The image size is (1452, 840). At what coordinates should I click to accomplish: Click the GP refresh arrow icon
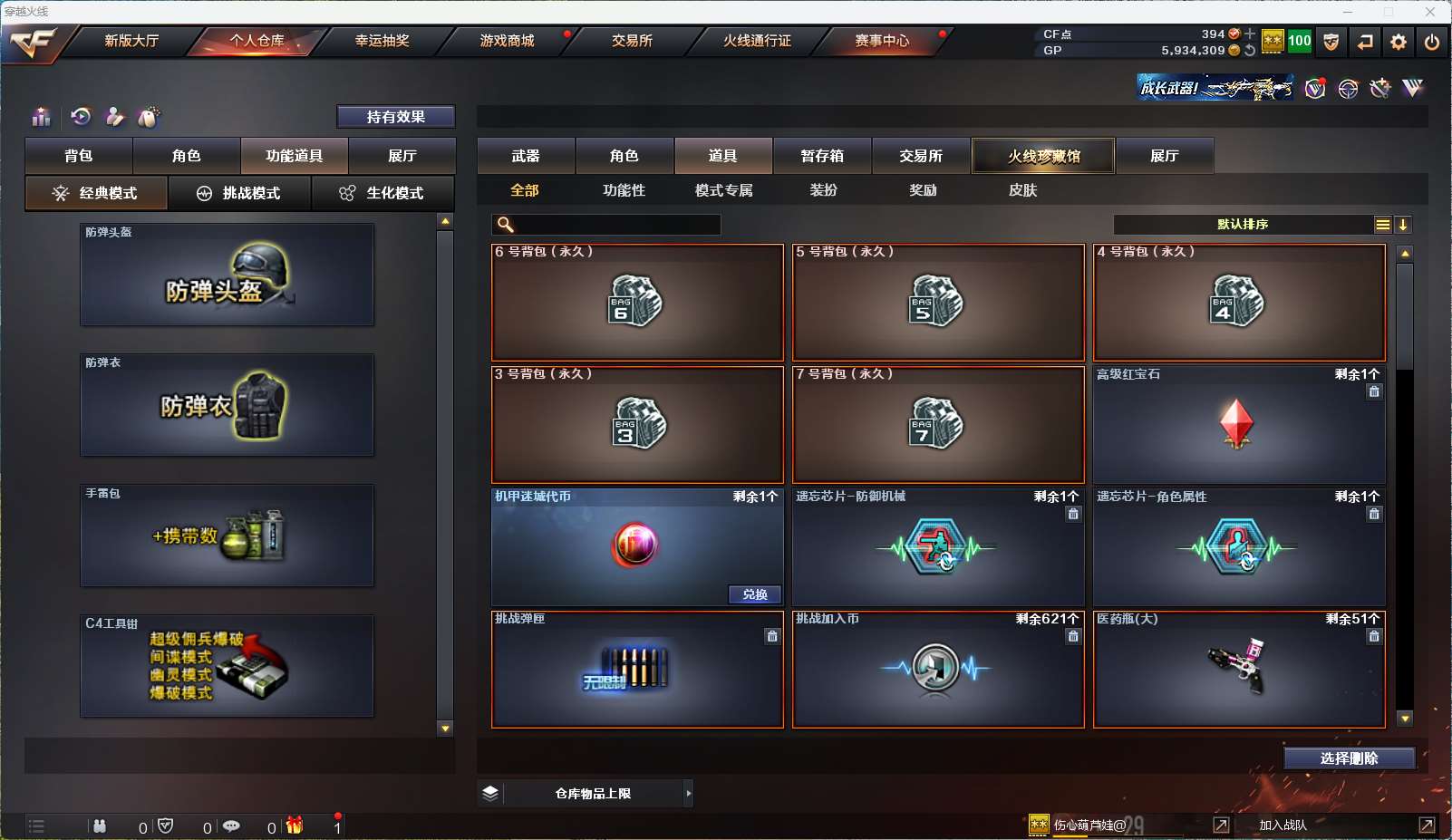1250,51
